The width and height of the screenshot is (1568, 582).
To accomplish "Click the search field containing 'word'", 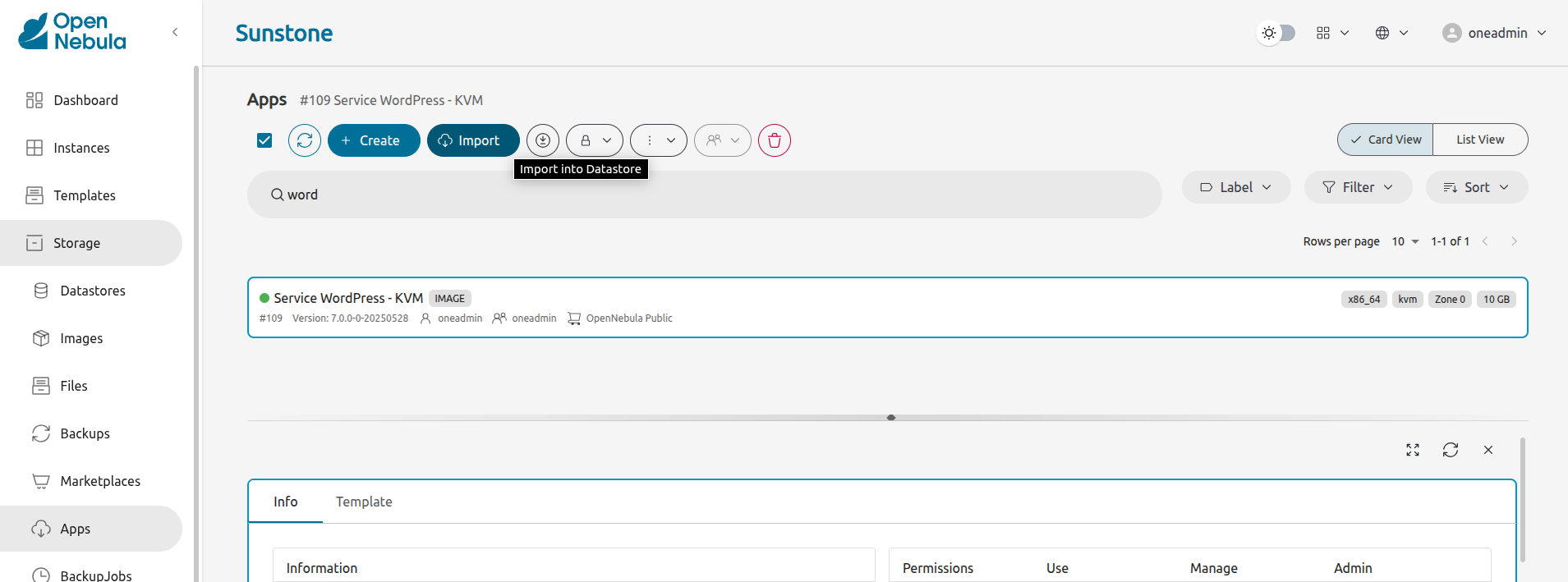I will coord(704,195).
